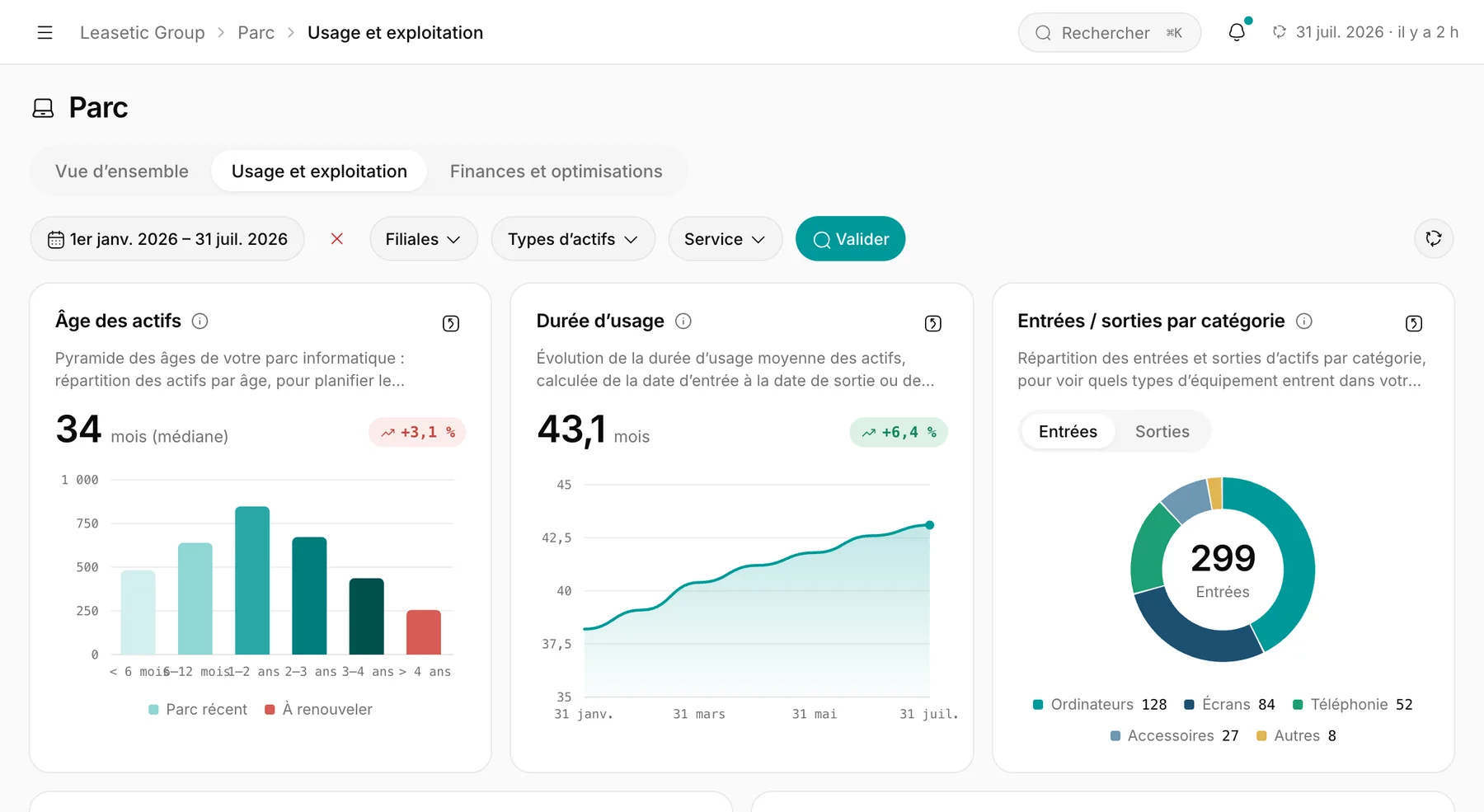Open the Types d'actifs dropdown
Screen dimensions: 1484x812
click(x=573, y=239)
